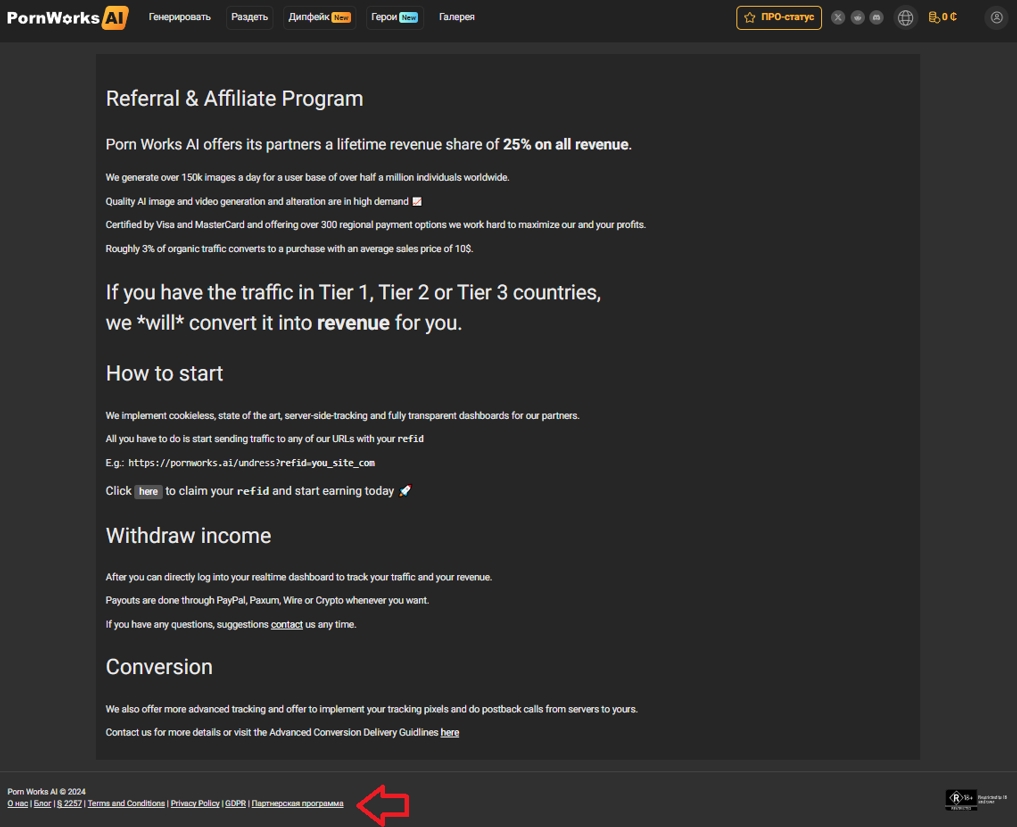1017x827 pixels.
Task: Open the globe language selector
Action: point(905,18)
